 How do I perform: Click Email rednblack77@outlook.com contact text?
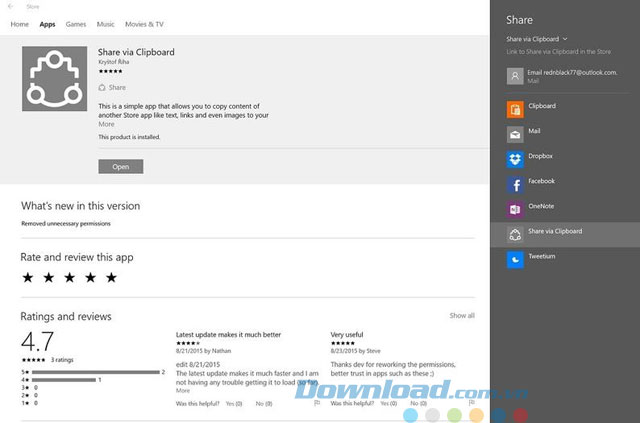point(572,73)
